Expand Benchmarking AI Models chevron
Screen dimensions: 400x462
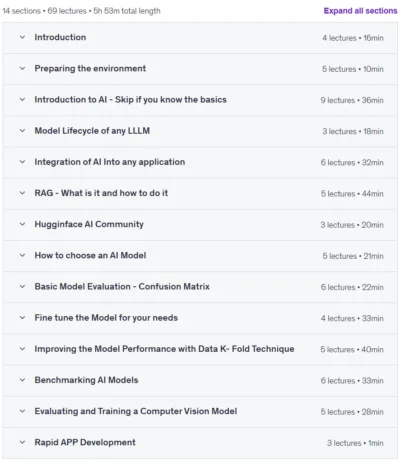coord(22,380)
